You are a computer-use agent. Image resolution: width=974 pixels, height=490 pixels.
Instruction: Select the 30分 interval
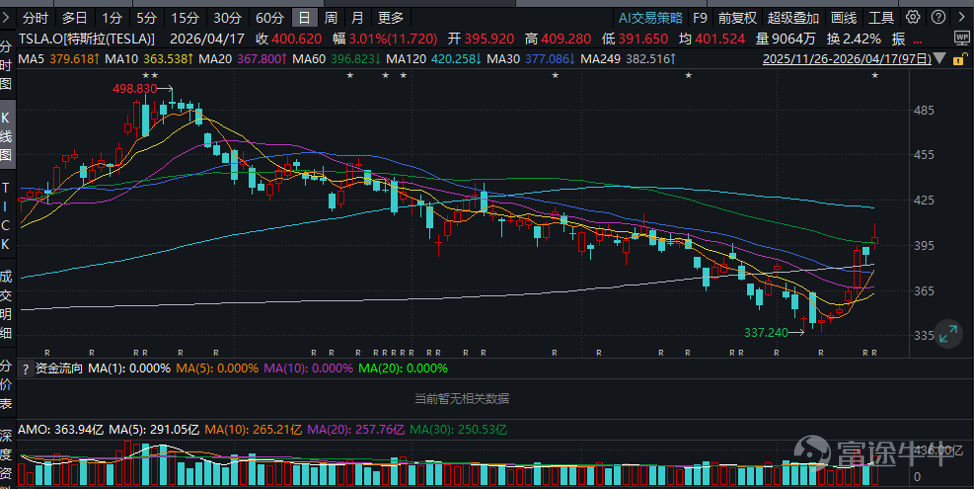226,18
